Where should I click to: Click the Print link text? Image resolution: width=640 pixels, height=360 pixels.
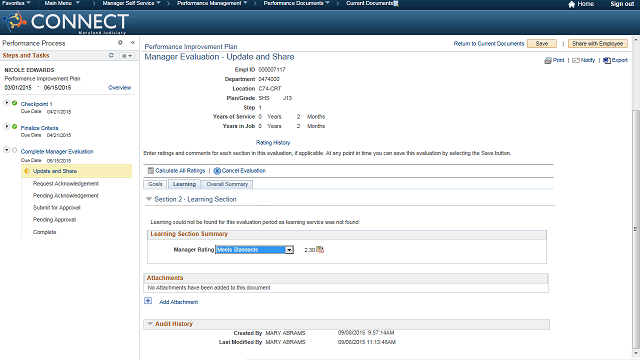(x=558, y=60)
